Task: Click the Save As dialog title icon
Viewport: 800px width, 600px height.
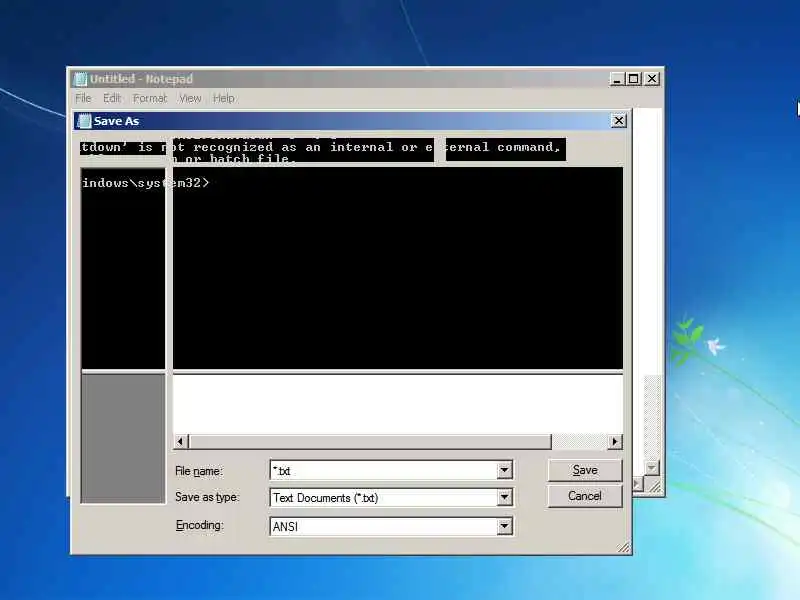Action: [x=84, y=121]
